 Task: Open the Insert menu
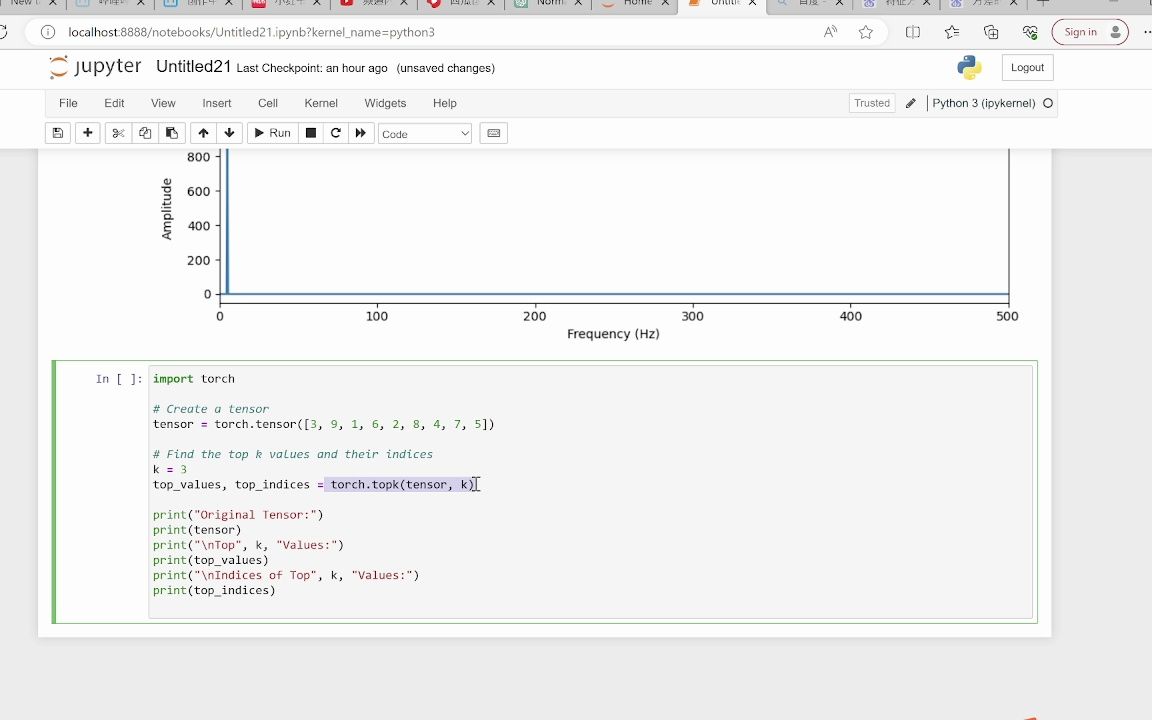point(217,104)
